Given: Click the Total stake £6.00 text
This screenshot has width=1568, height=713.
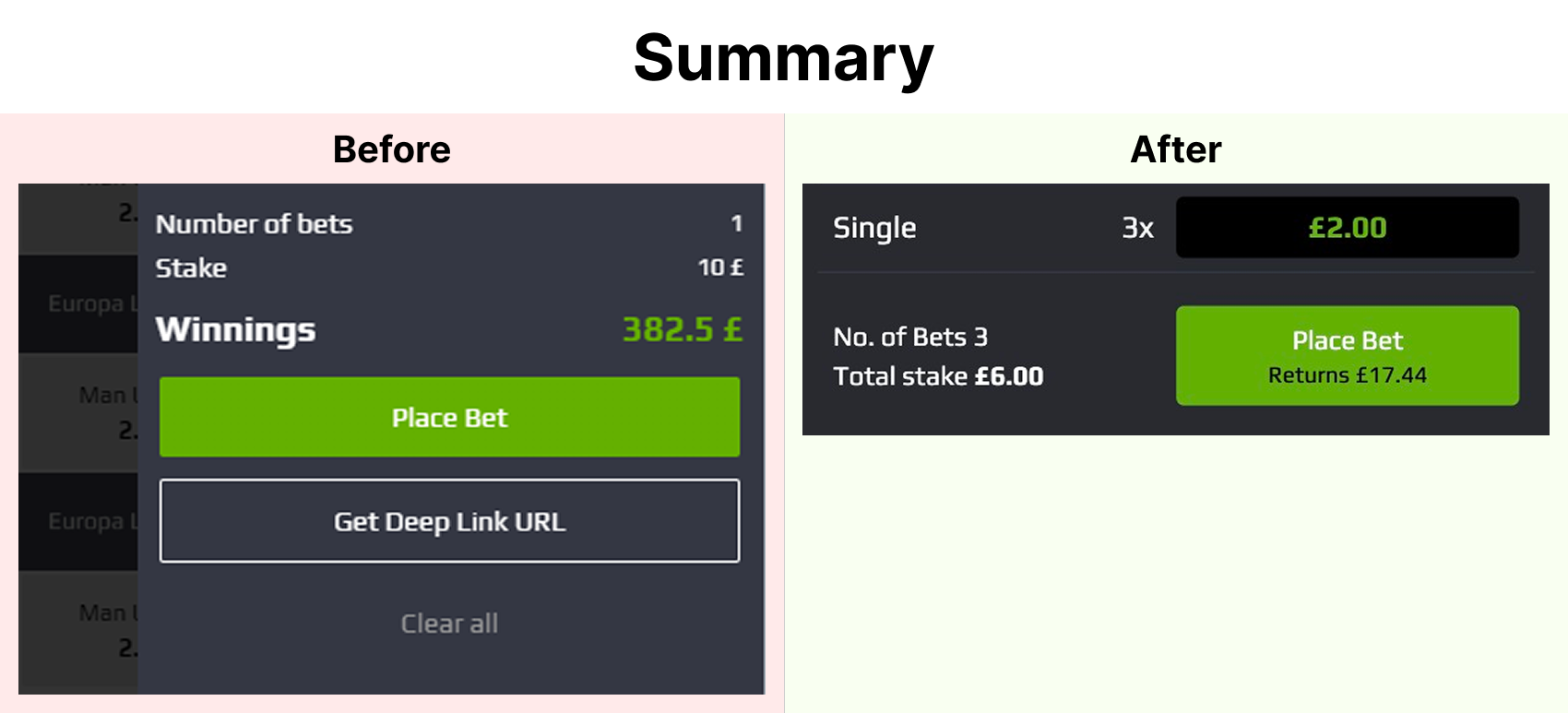Looking at the screenshot, I should (938, 376).
